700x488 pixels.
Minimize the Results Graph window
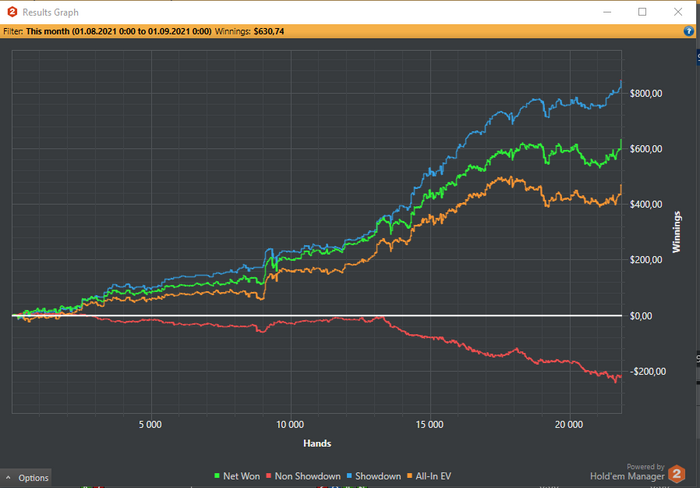[x=607, y=12]
